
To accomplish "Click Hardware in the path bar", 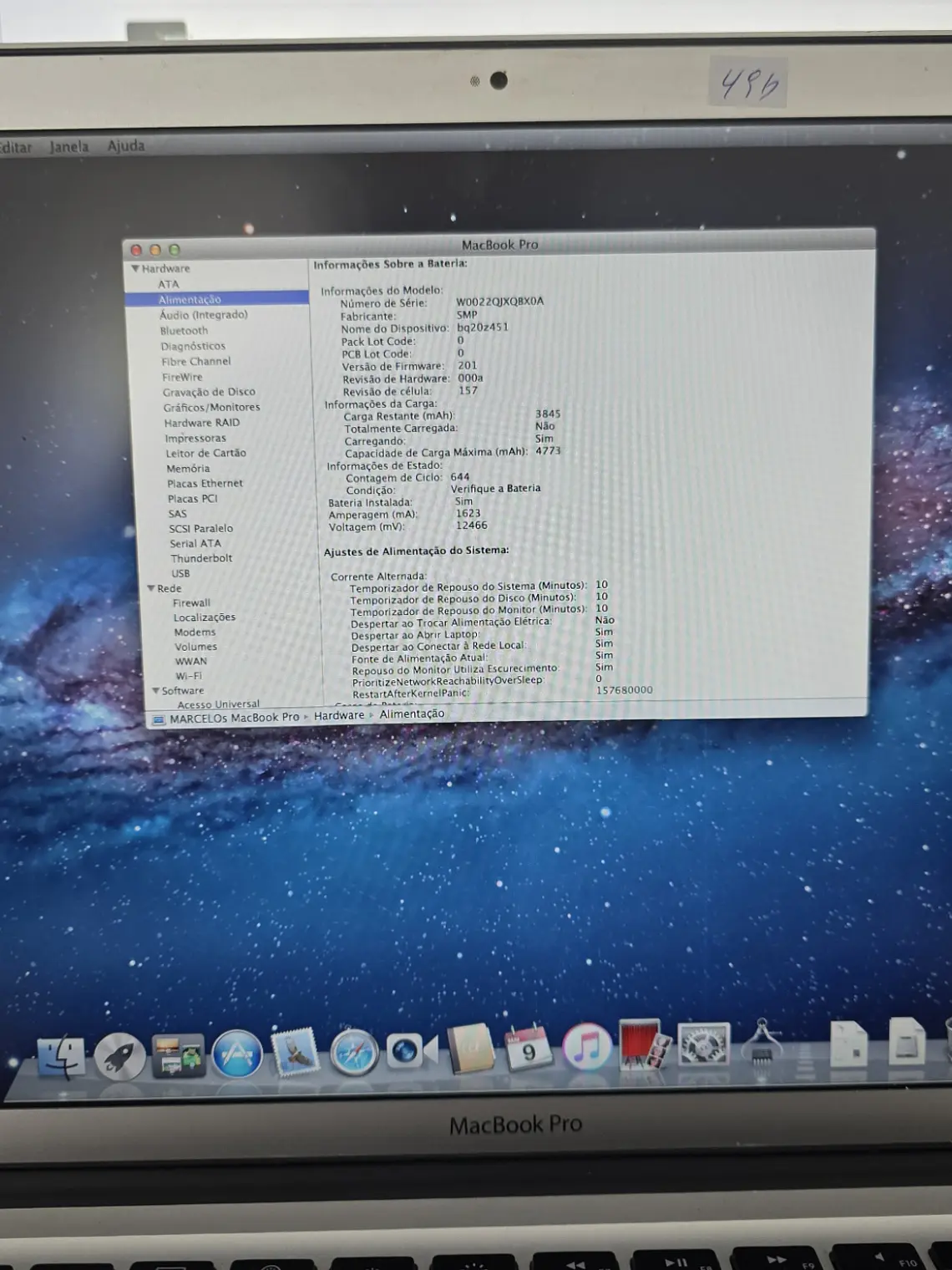I will click(x=339, y=716).
